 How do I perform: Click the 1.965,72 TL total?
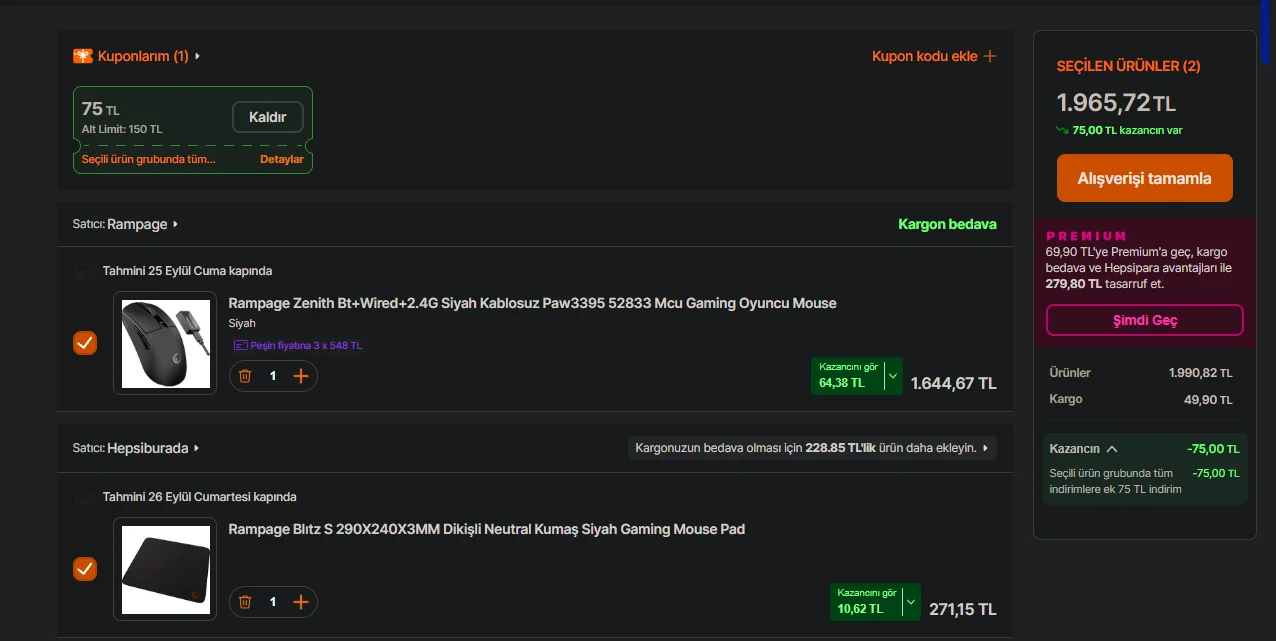coord(1116,103)
